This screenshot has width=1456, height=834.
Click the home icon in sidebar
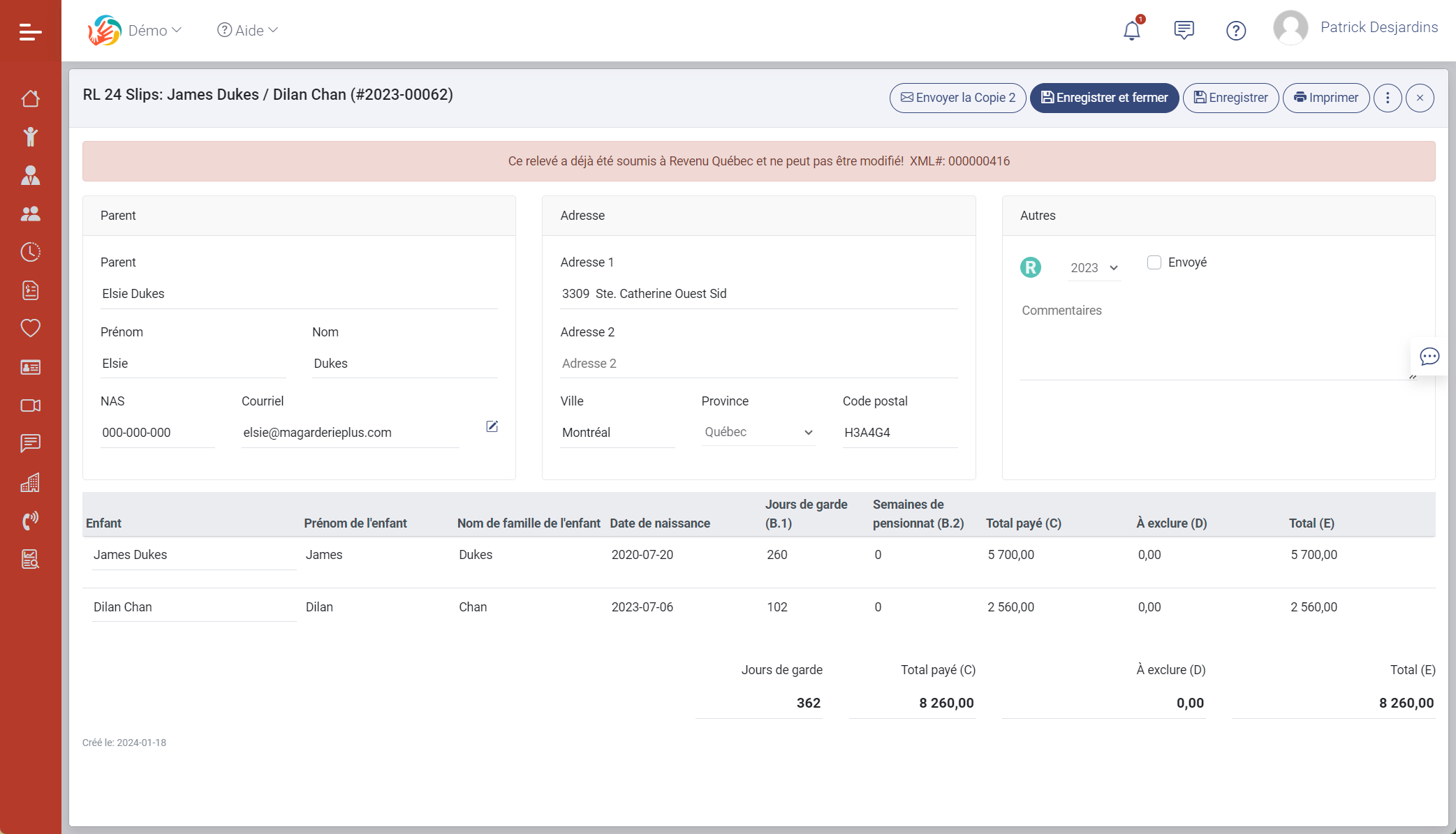click(x=30, y=98)
